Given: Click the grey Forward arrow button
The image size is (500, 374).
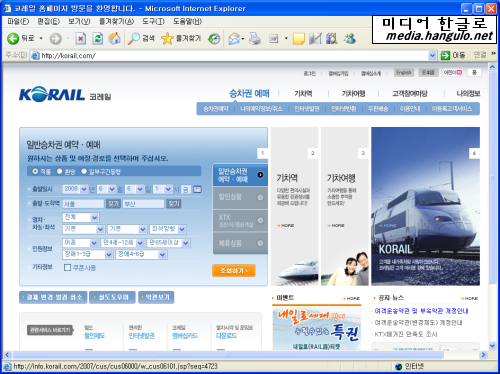Looking at the screenshot, I should 56,39.
